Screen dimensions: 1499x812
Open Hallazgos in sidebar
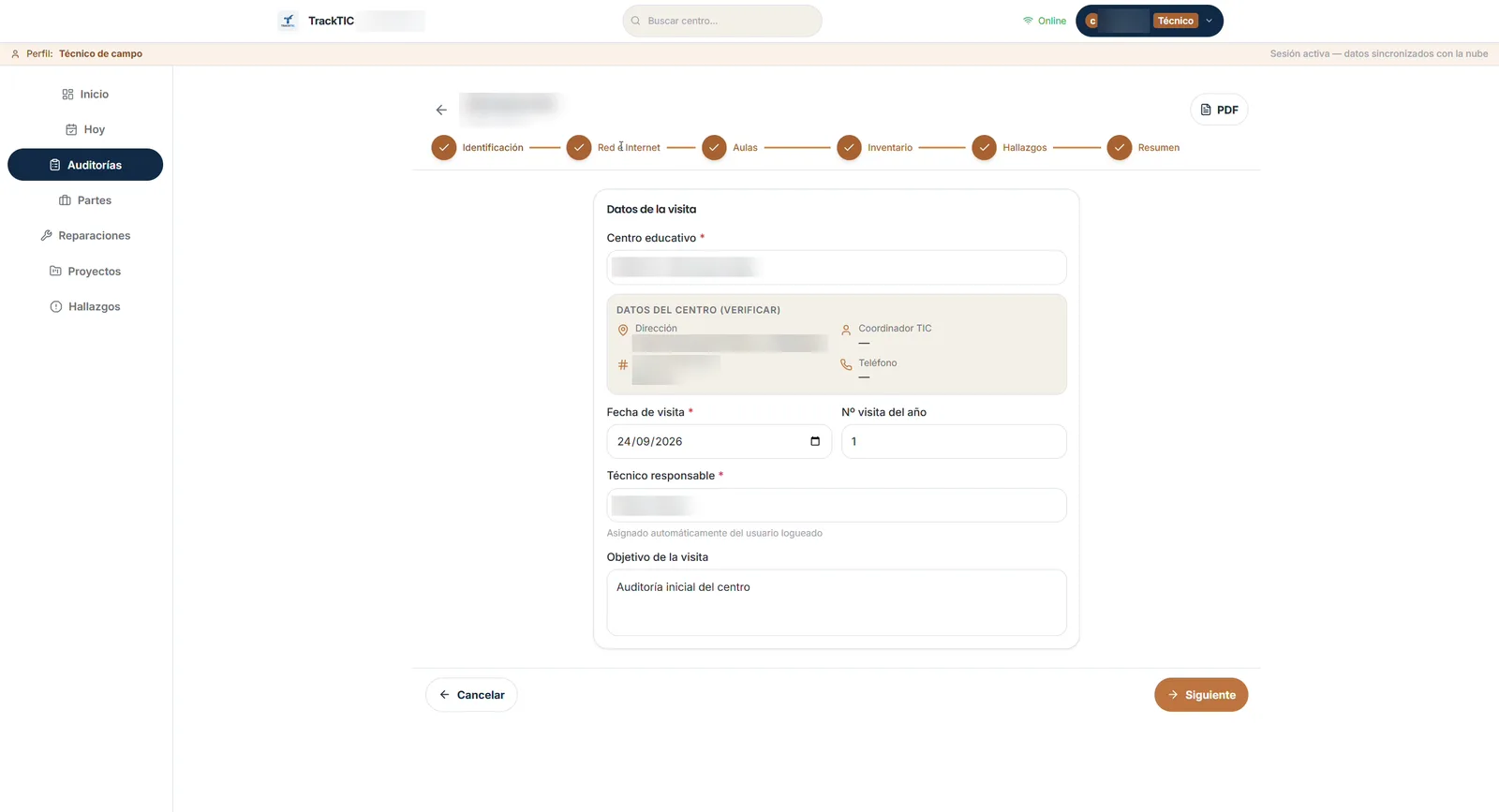click(x=85, y=307)
